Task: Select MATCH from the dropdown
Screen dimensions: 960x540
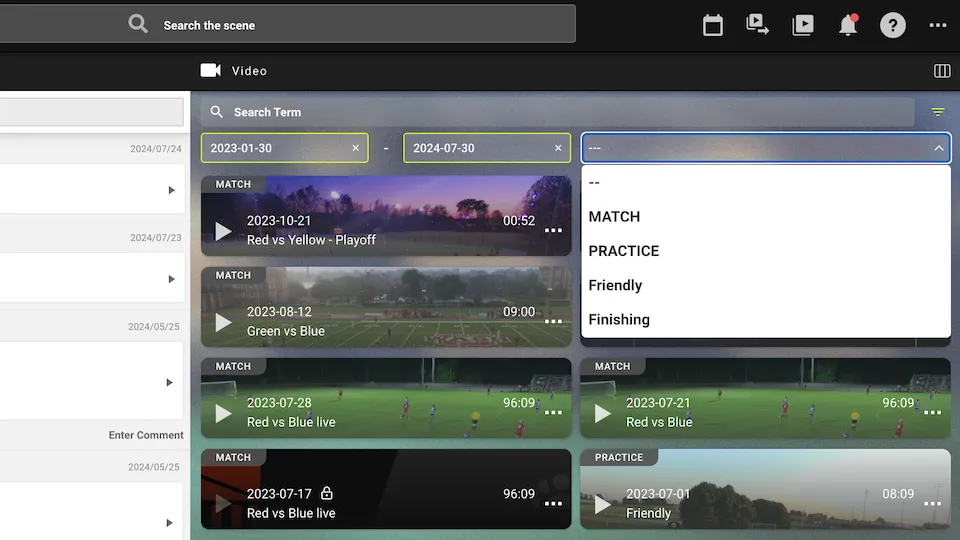Action: click(765, 217)
